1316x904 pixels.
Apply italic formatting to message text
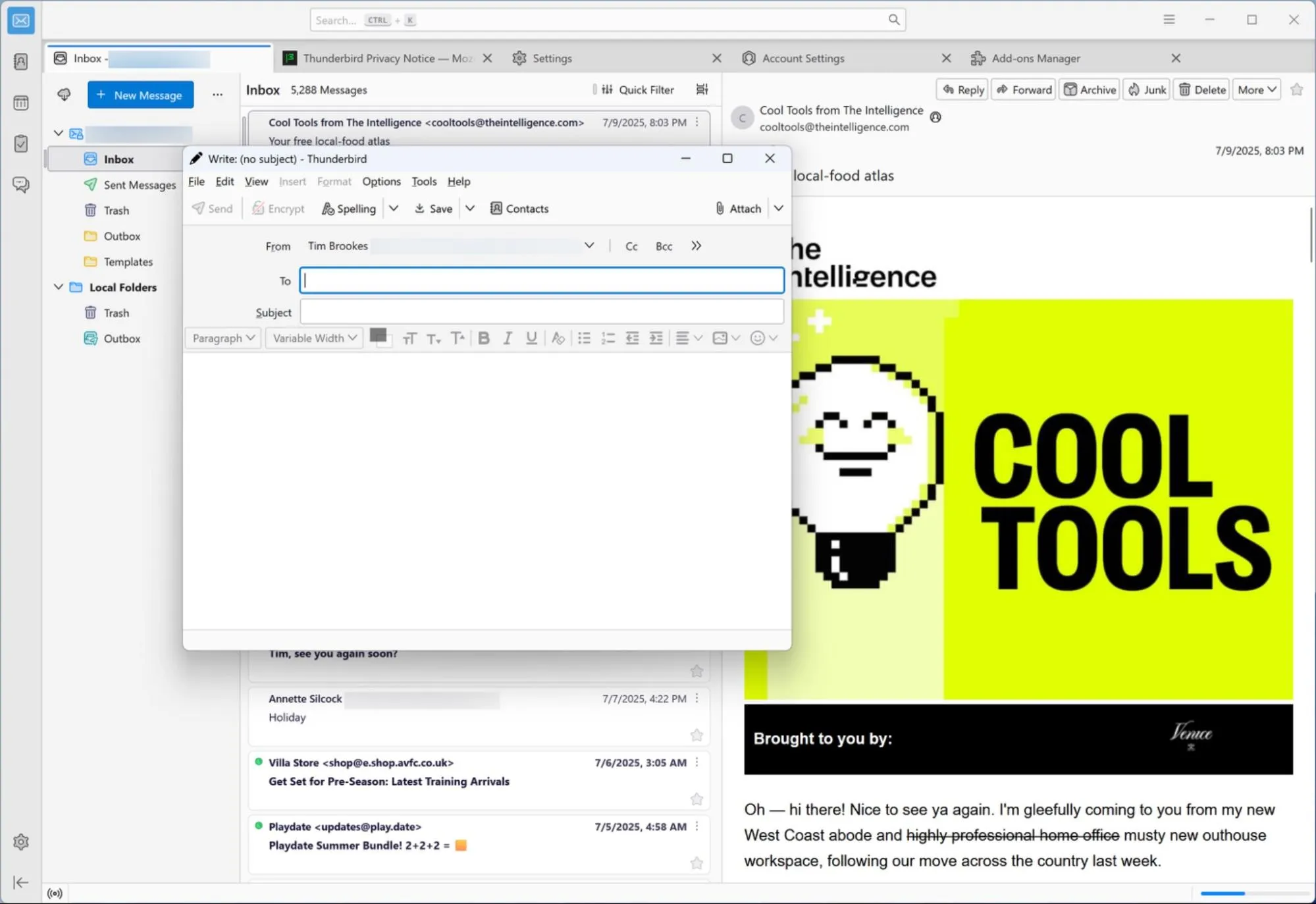click(x=508, y=338)
